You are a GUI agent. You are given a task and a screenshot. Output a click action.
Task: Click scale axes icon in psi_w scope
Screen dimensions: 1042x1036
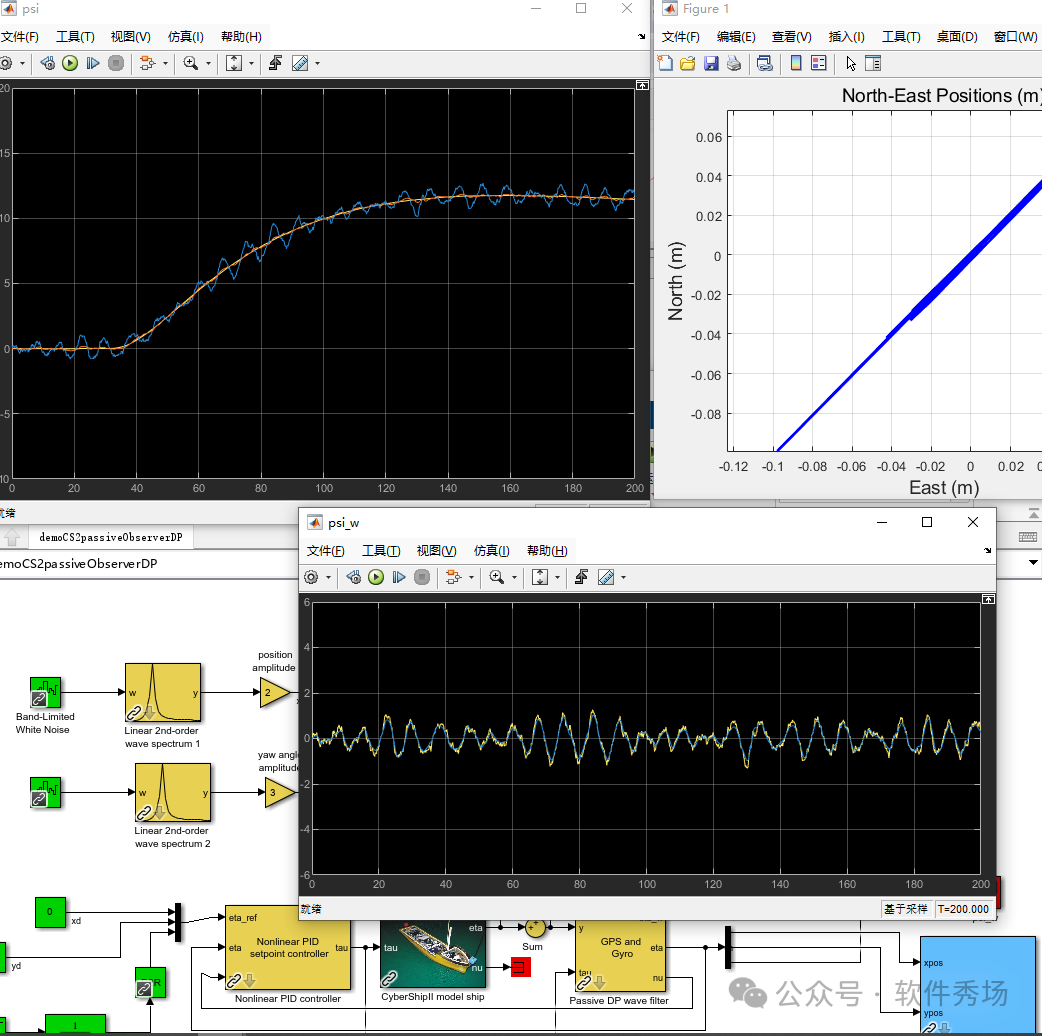click(x=540, y=577)
